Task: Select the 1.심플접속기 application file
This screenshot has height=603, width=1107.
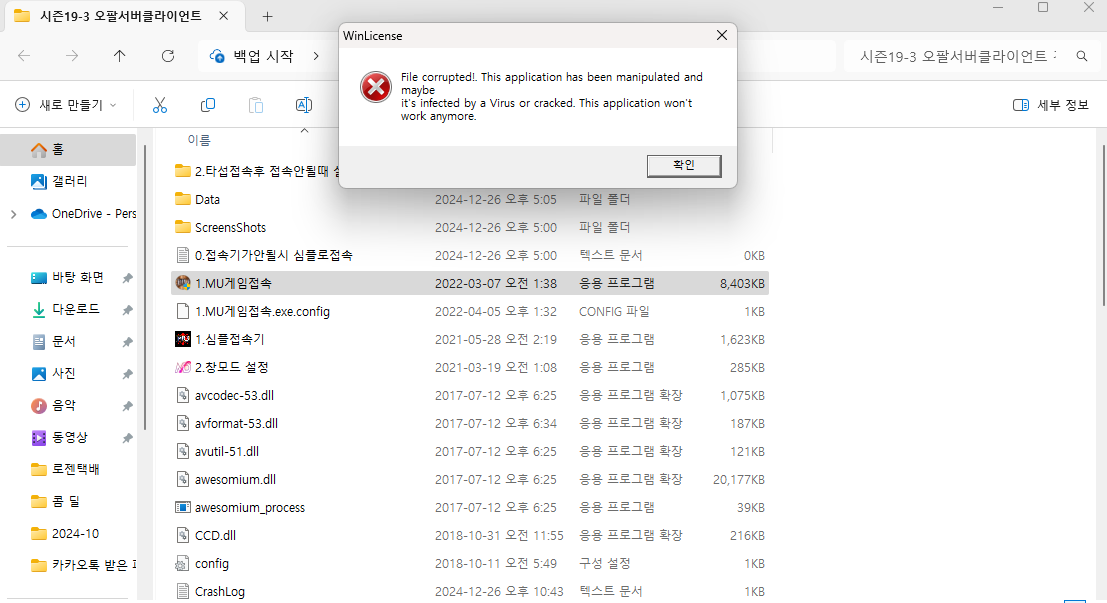Action: pyautogui.click(x=229, y=339)
